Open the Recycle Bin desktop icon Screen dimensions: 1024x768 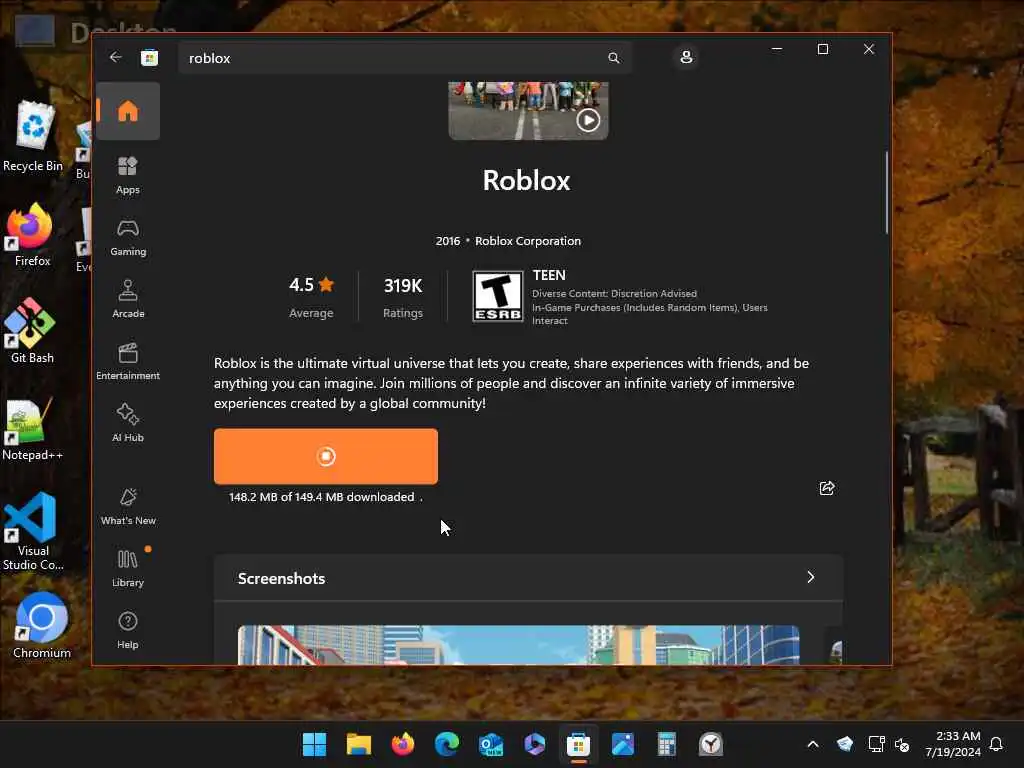(x=33, y=137)
